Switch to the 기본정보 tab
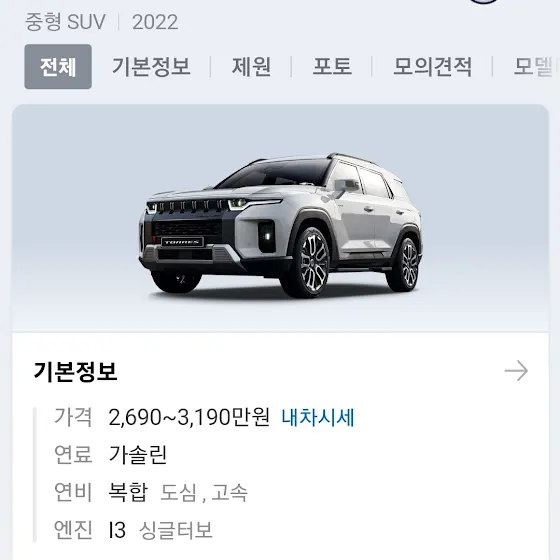 click(x=151, y=66)
